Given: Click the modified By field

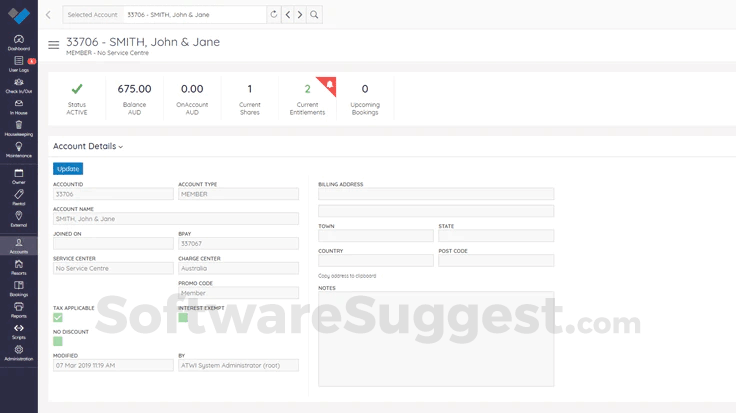Looking at the screenshot, I should click(238, 365).
